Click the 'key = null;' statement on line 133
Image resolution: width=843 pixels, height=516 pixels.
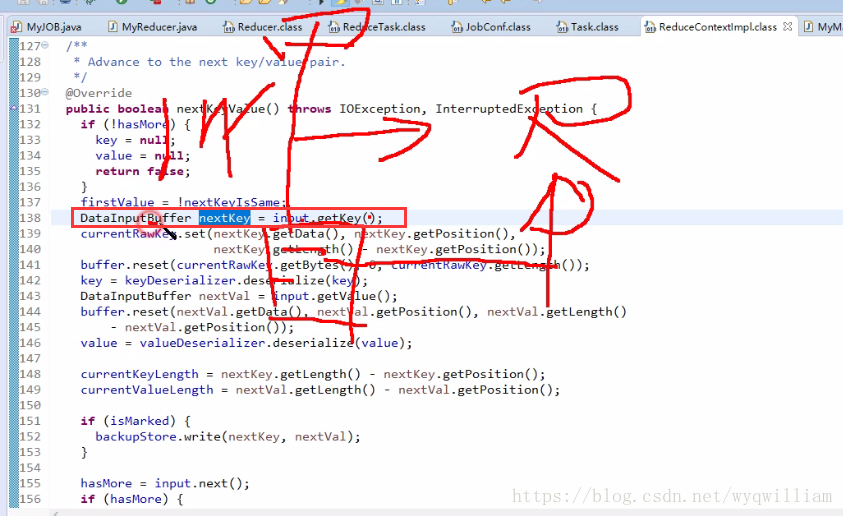point(135,140)
